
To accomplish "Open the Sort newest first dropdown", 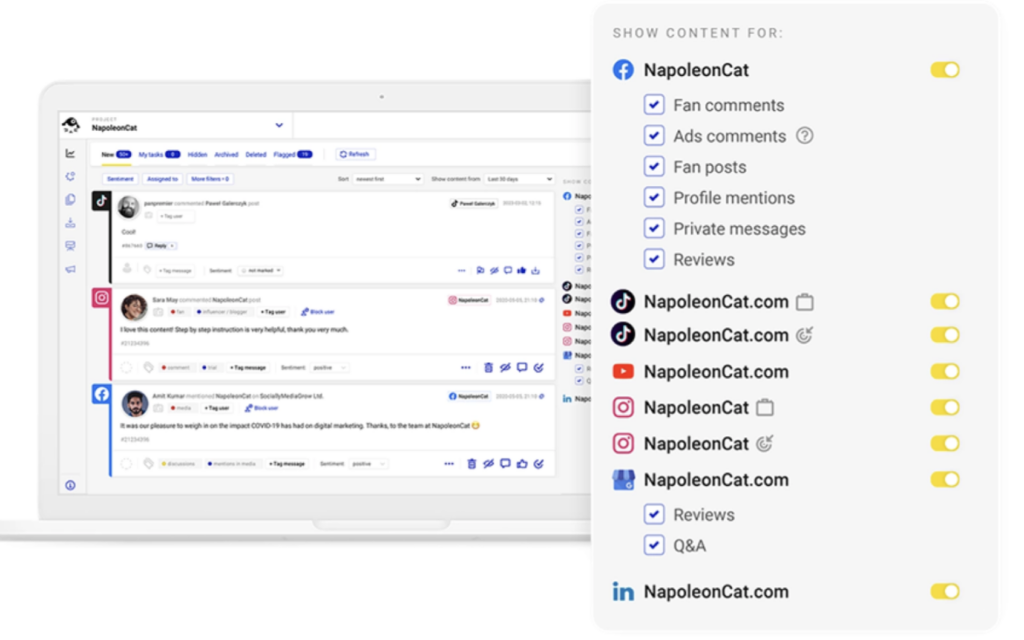I will [x=387, y=179].
